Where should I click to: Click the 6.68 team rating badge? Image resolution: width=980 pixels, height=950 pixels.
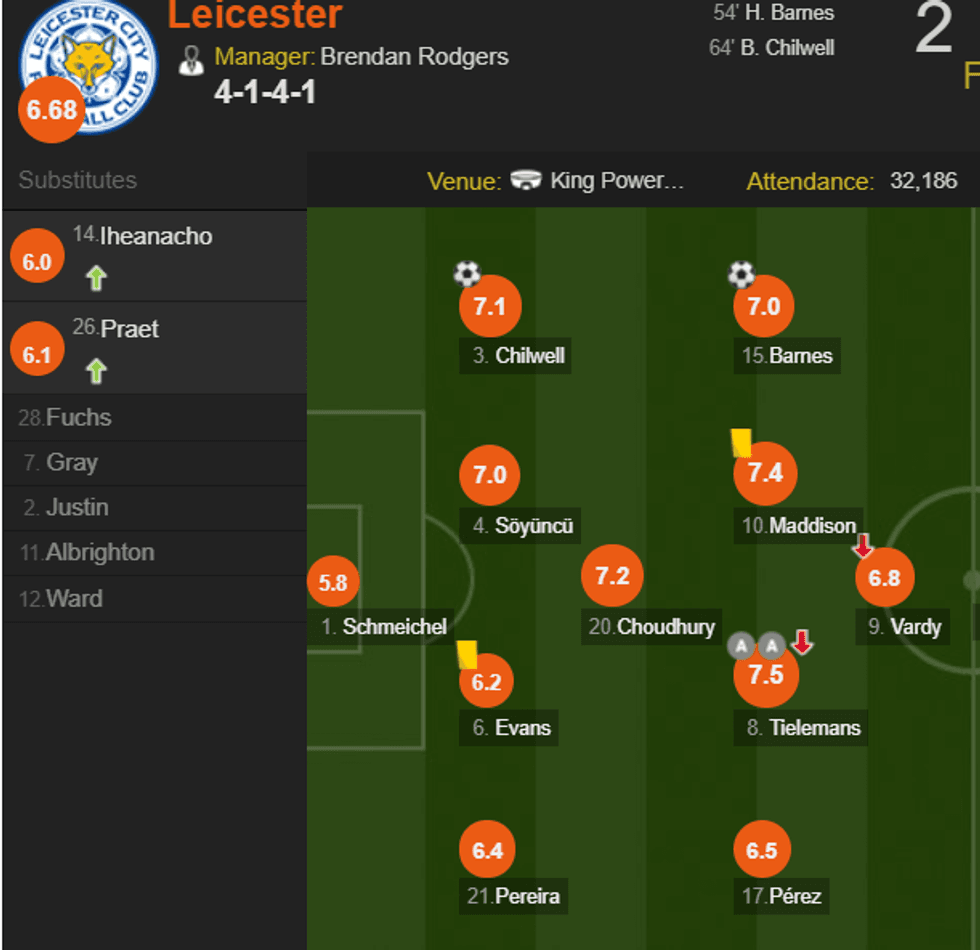click(52, 110)
